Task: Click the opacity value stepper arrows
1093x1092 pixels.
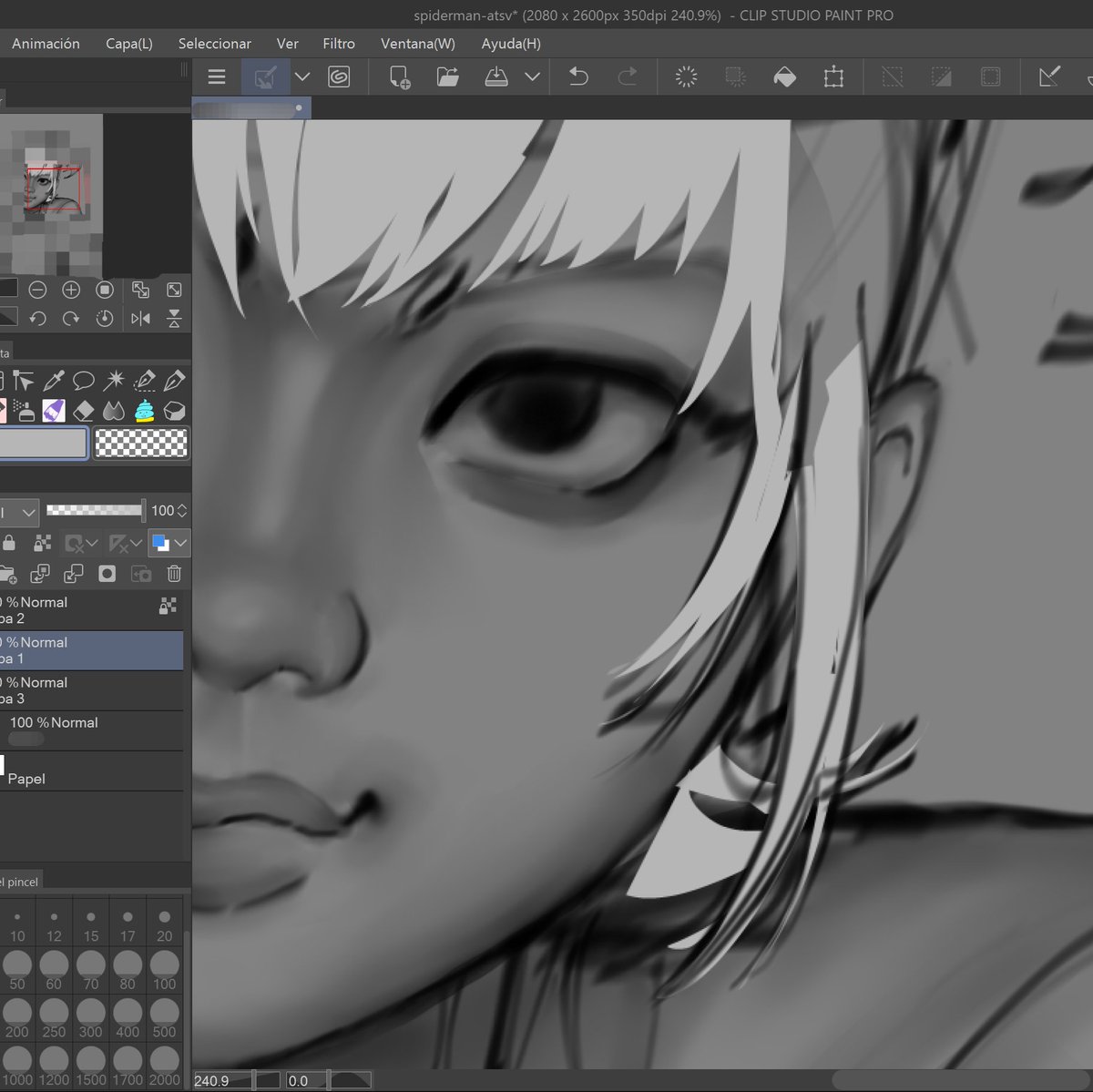Action: 182,511
